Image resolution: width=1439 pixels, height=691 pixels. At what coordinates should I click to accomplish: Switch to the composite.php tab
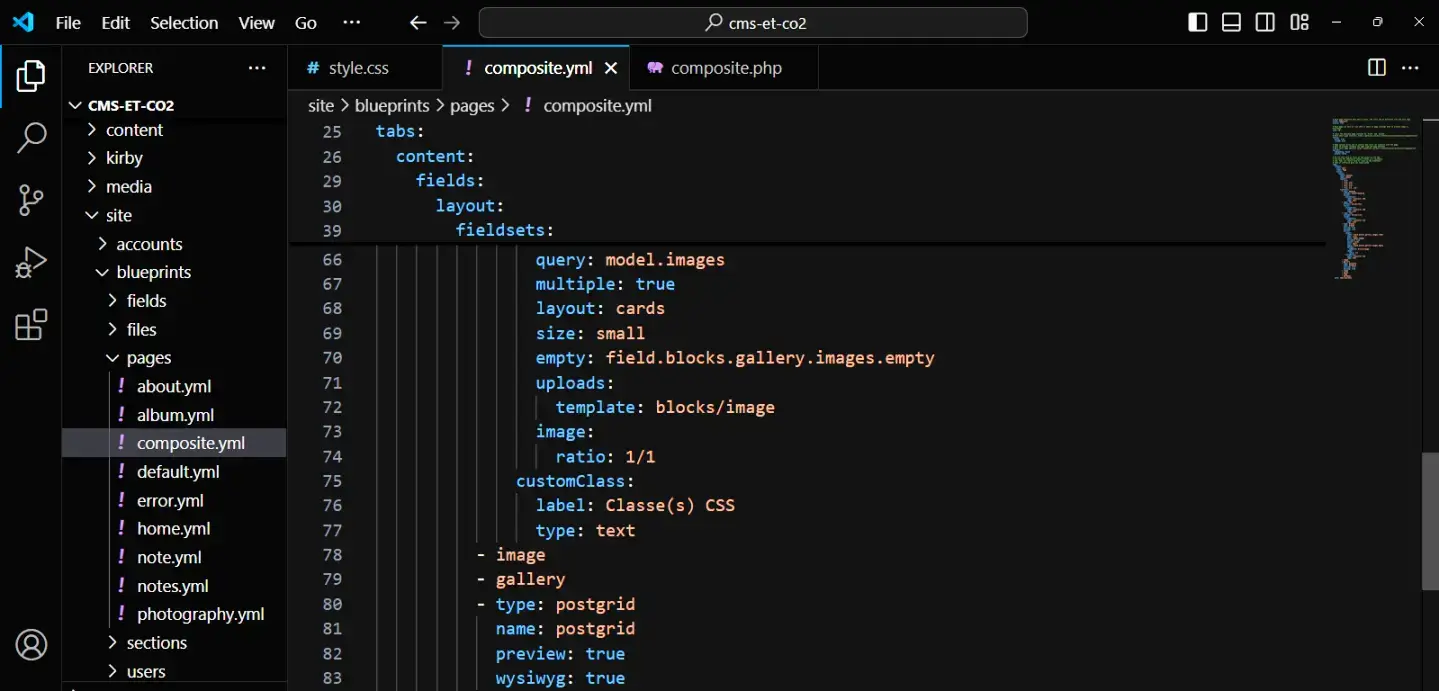[x=724, y=68]
